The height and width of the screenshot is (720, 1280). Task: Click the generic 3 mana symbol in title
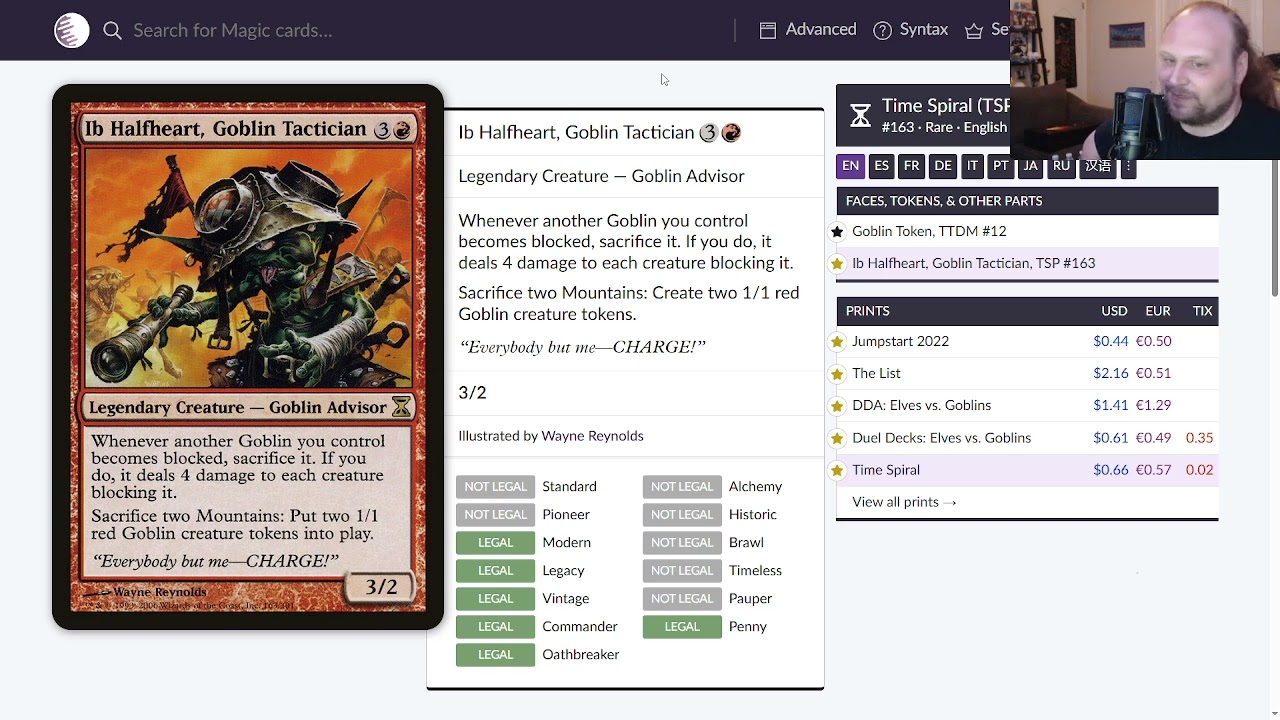pyautogui.click(x=708, y=132)
